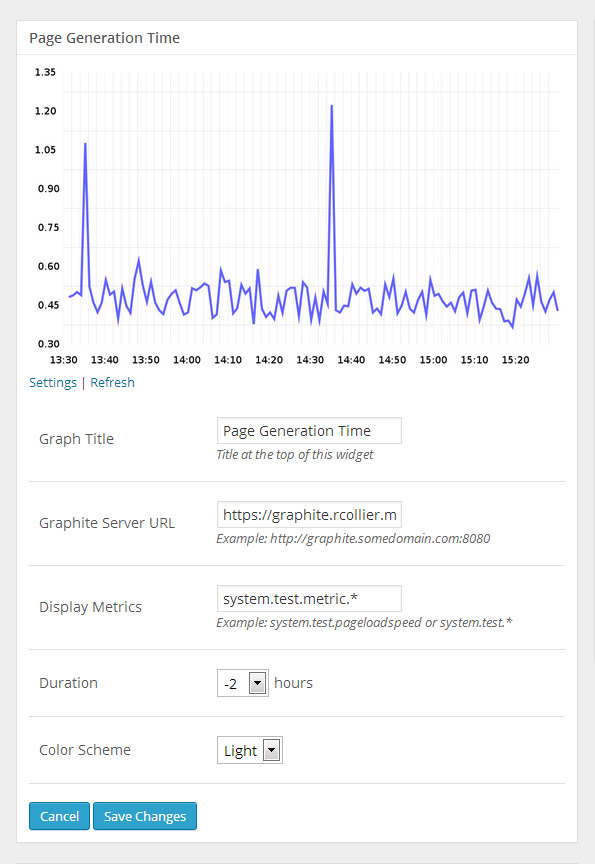The width and height of the screenshot is (595, 864).
Task: Click the tallest spike on the graph
Action: [332, 106]
